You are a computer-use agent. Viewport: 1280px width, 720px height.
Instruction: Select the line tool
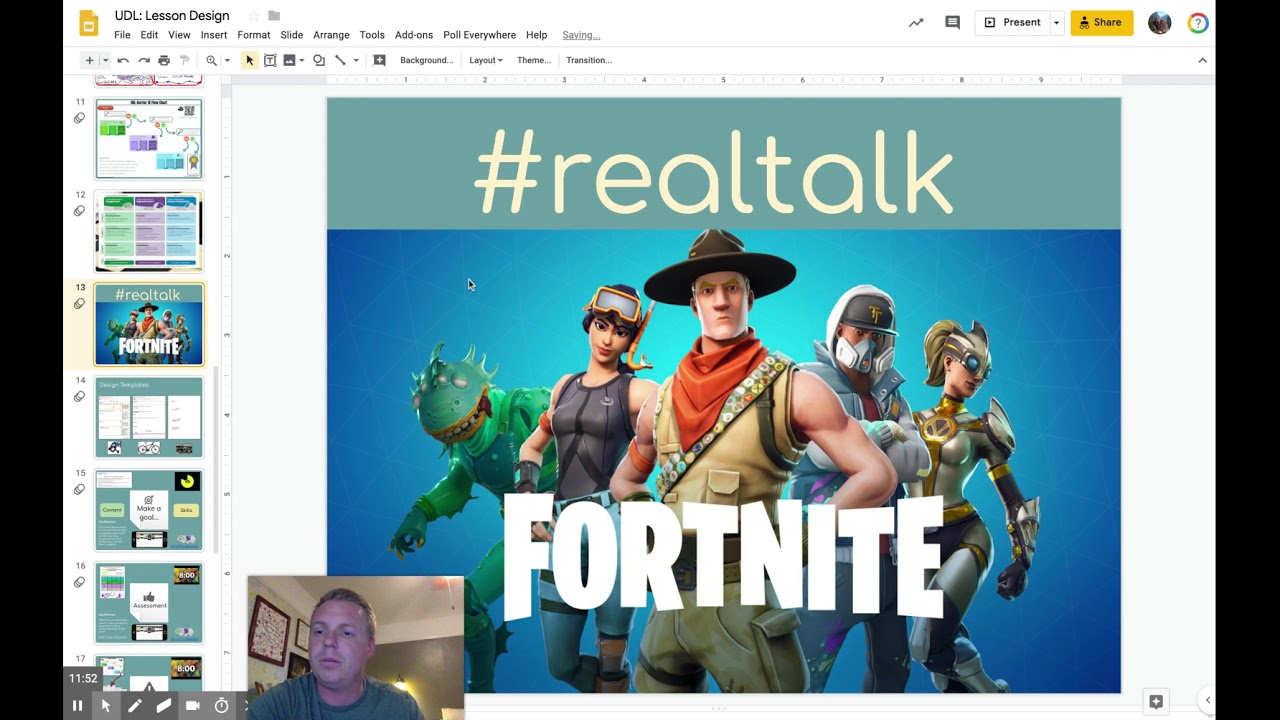(340, 60)
